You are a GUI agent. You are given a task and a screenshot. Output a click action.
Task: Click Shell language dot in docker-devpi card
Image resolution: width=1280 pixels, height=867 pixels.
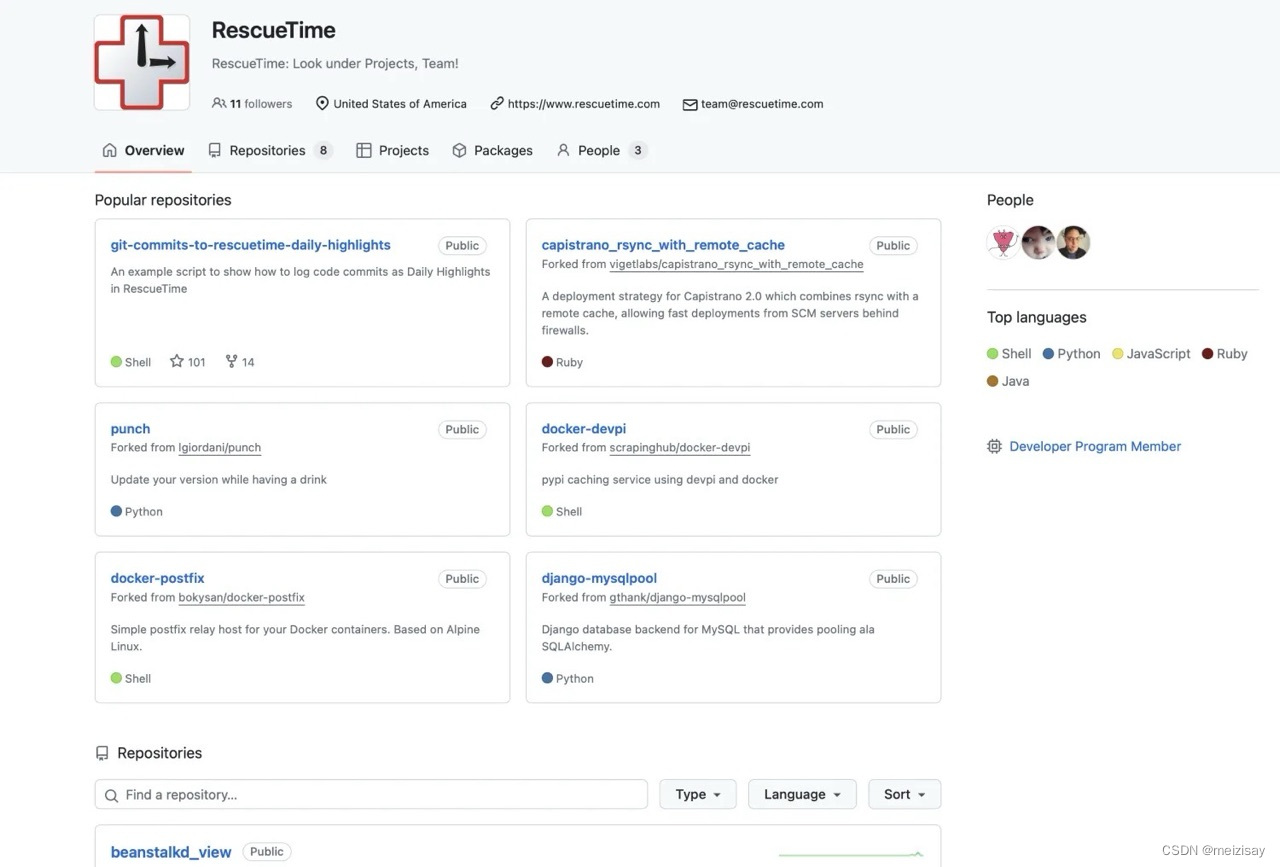tap(547, 511)
